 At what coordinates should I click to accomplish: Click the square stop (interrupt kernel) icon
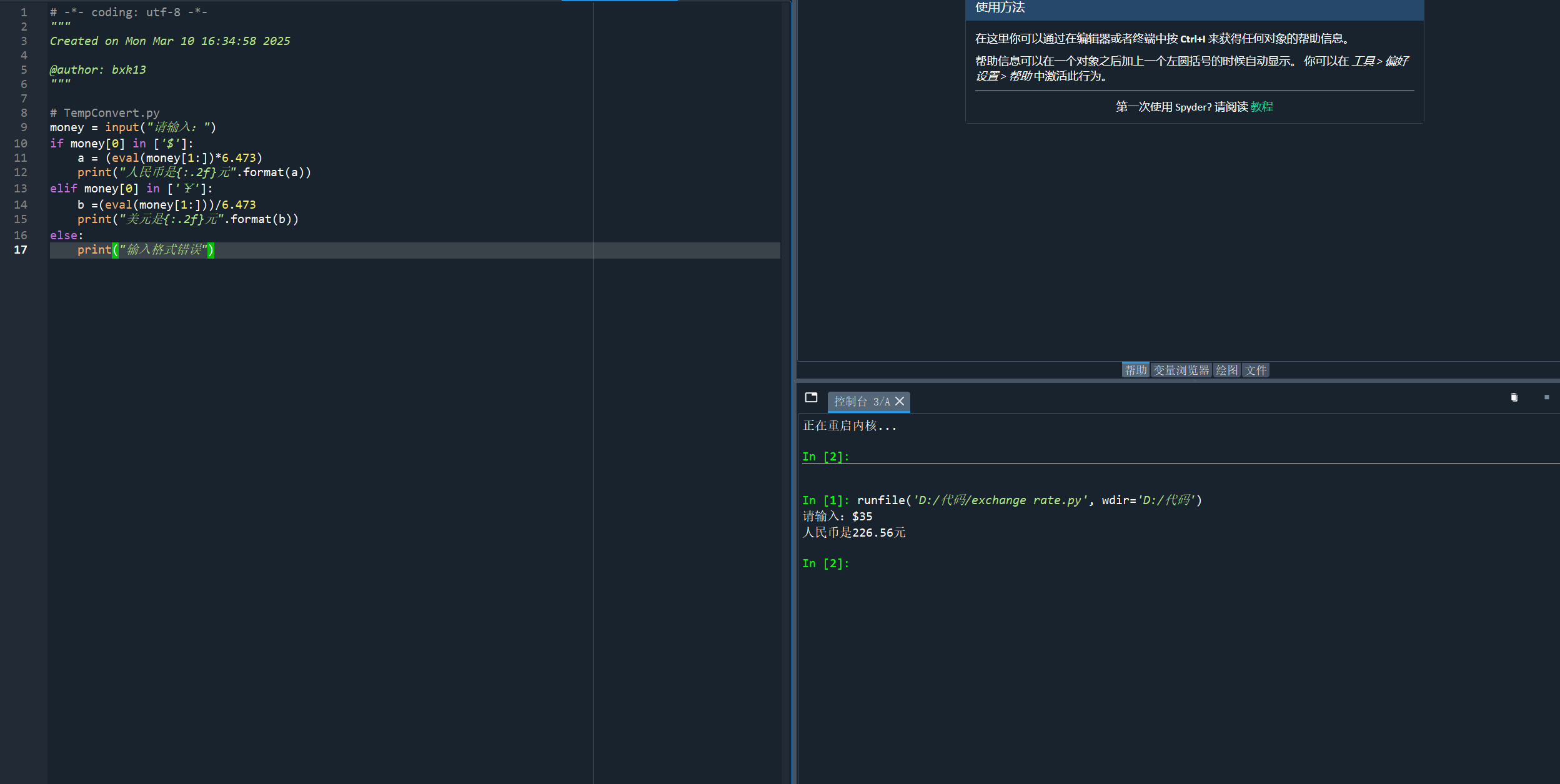point(1547,397)
